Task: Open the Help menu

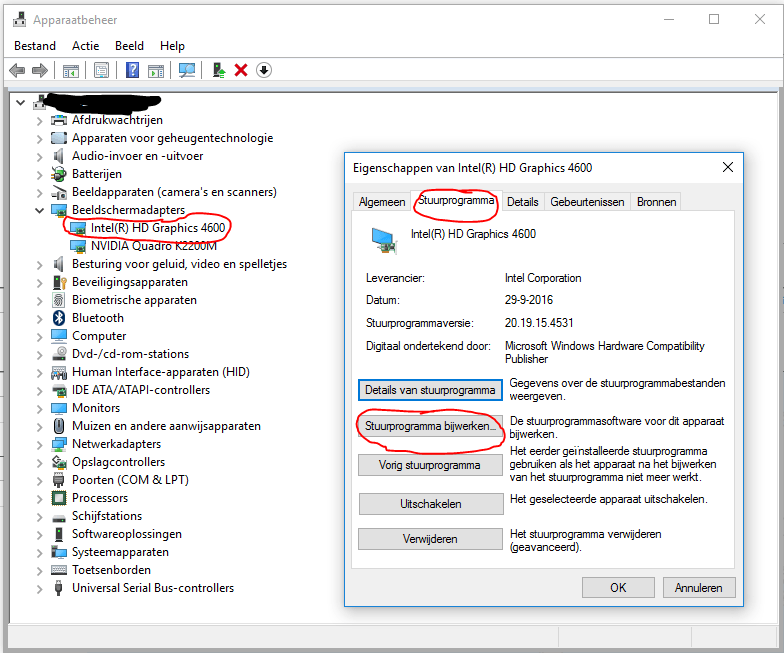Action: coord(172,46)
